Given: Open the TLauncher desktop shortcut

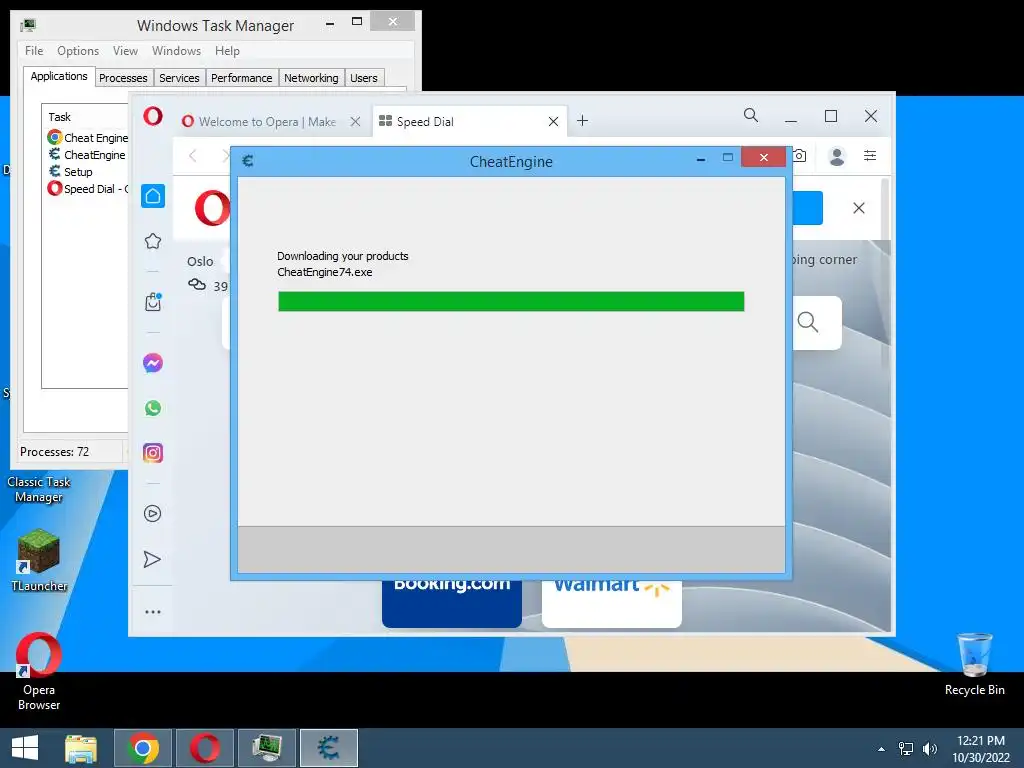Looking at the screenshot, I should (39, 560).
